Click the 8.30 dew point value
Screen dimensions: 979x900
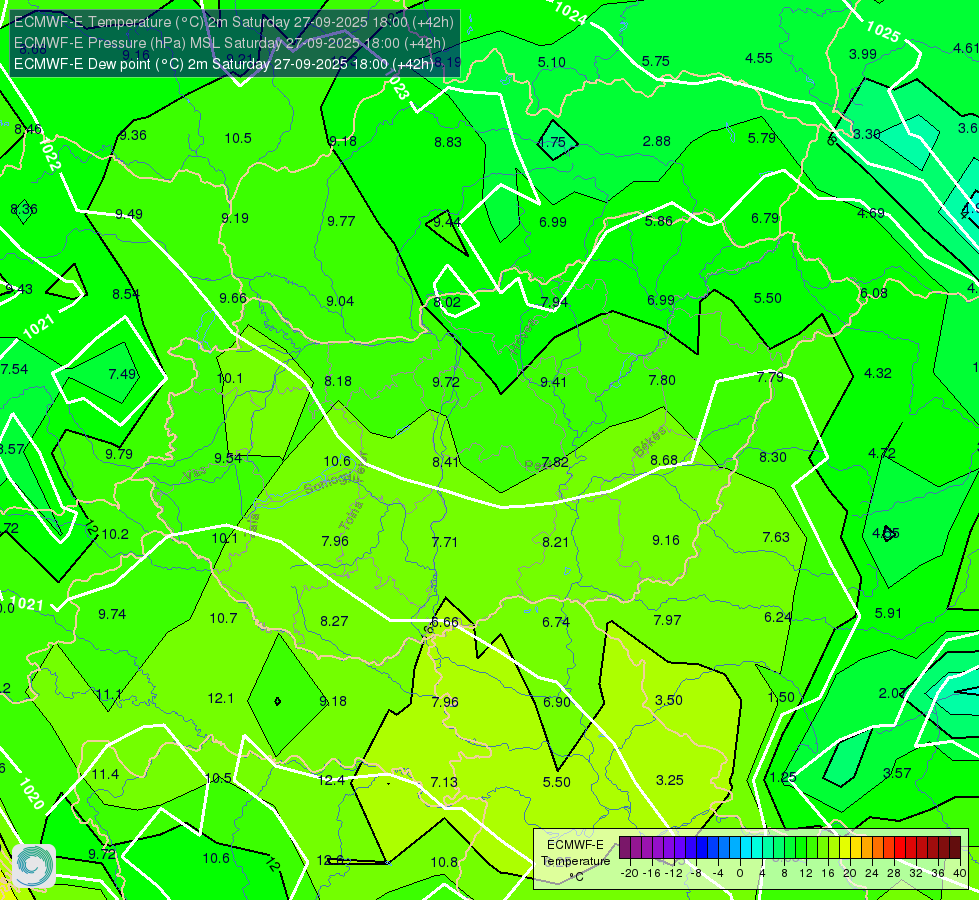click(773, 457)
